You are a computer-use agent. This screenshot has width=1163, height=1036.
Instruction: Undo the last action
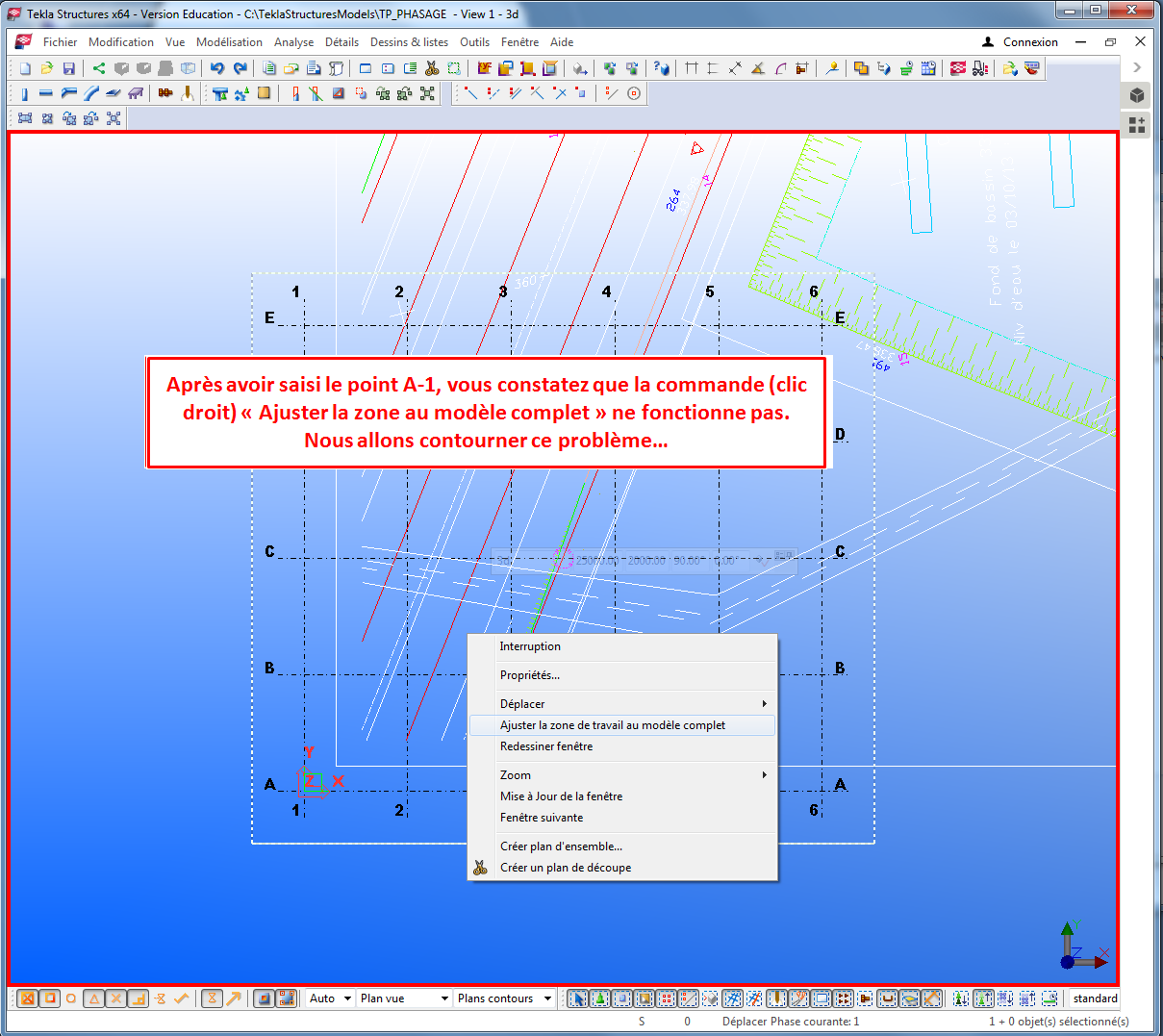tap(216, 68)
